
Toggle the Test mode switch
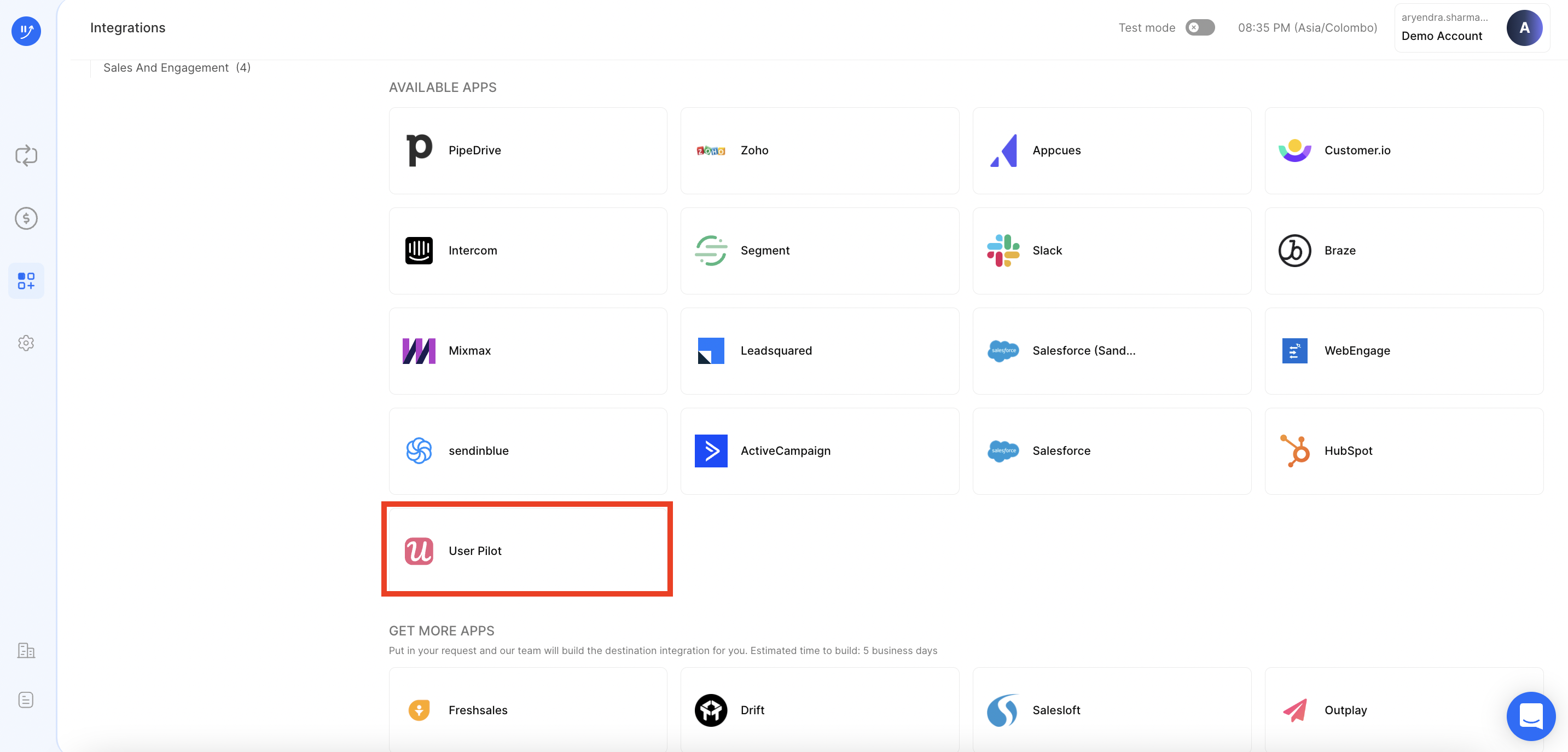tap(1200, 27)
